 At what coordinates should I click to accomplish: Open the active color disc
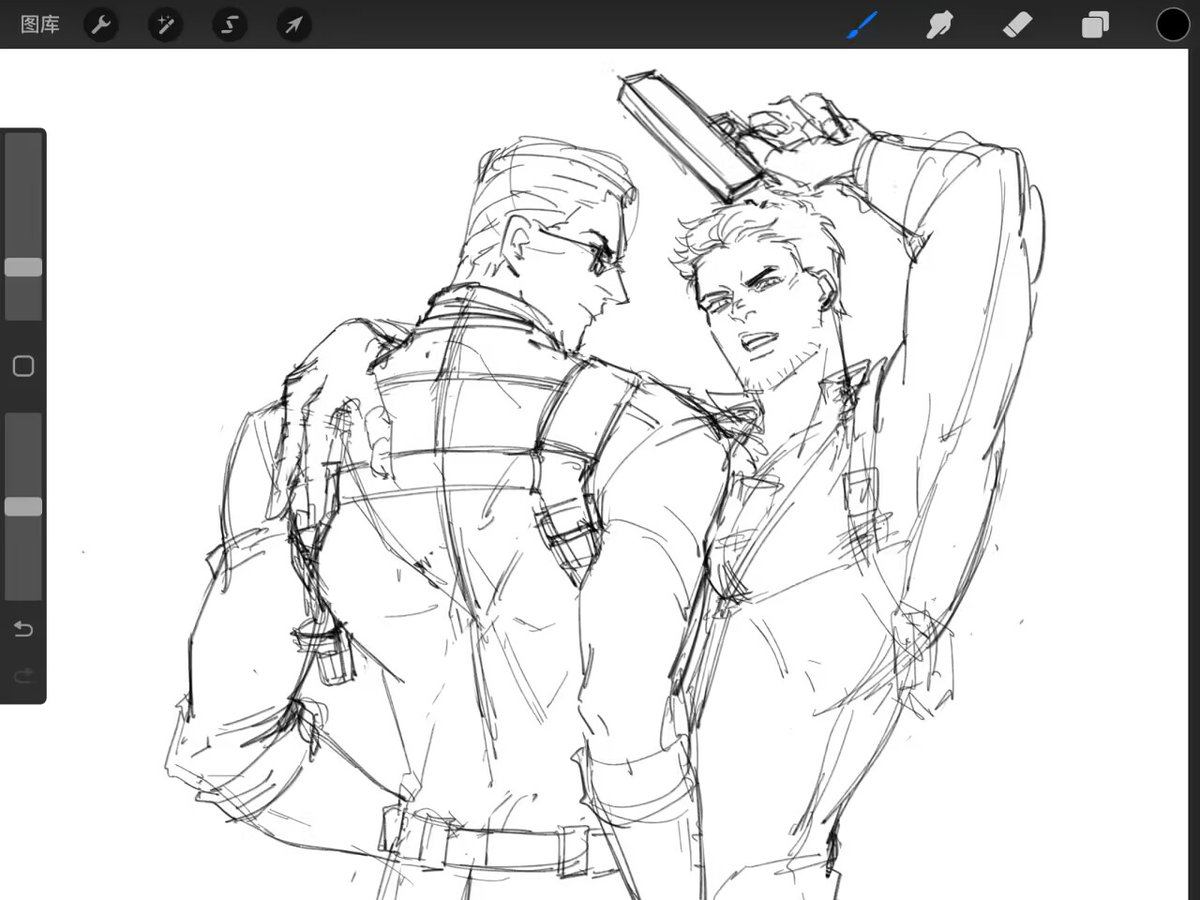click(x=1172, y=24)
